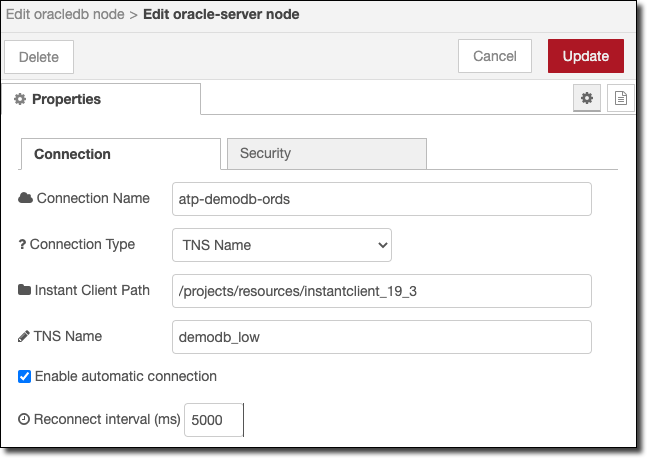Open the Connection Type dropdown
Viewport: 647px width, 458px height.
[281, 244]
